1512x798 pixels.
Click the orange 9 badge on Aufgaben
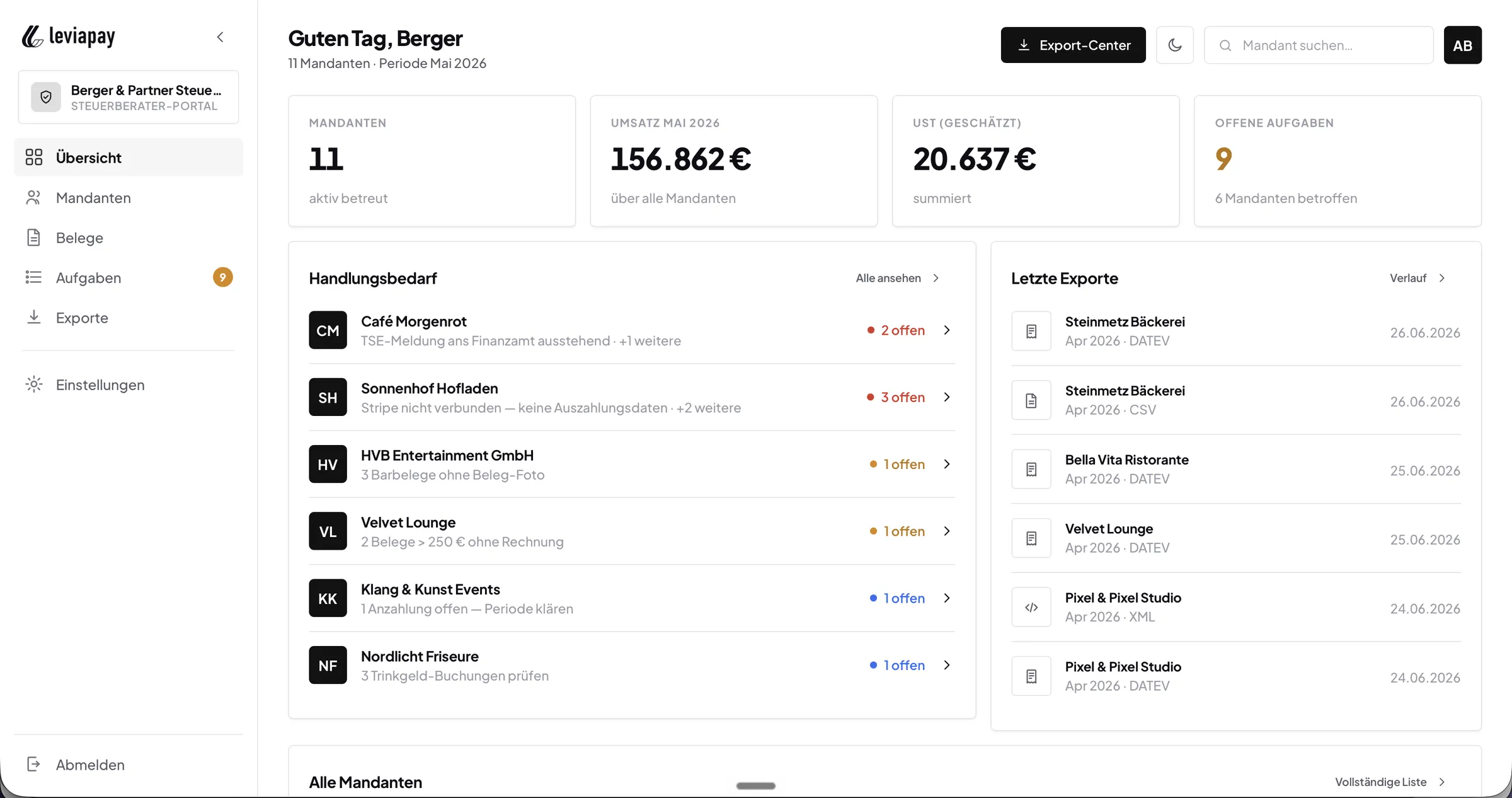point(222,277)
